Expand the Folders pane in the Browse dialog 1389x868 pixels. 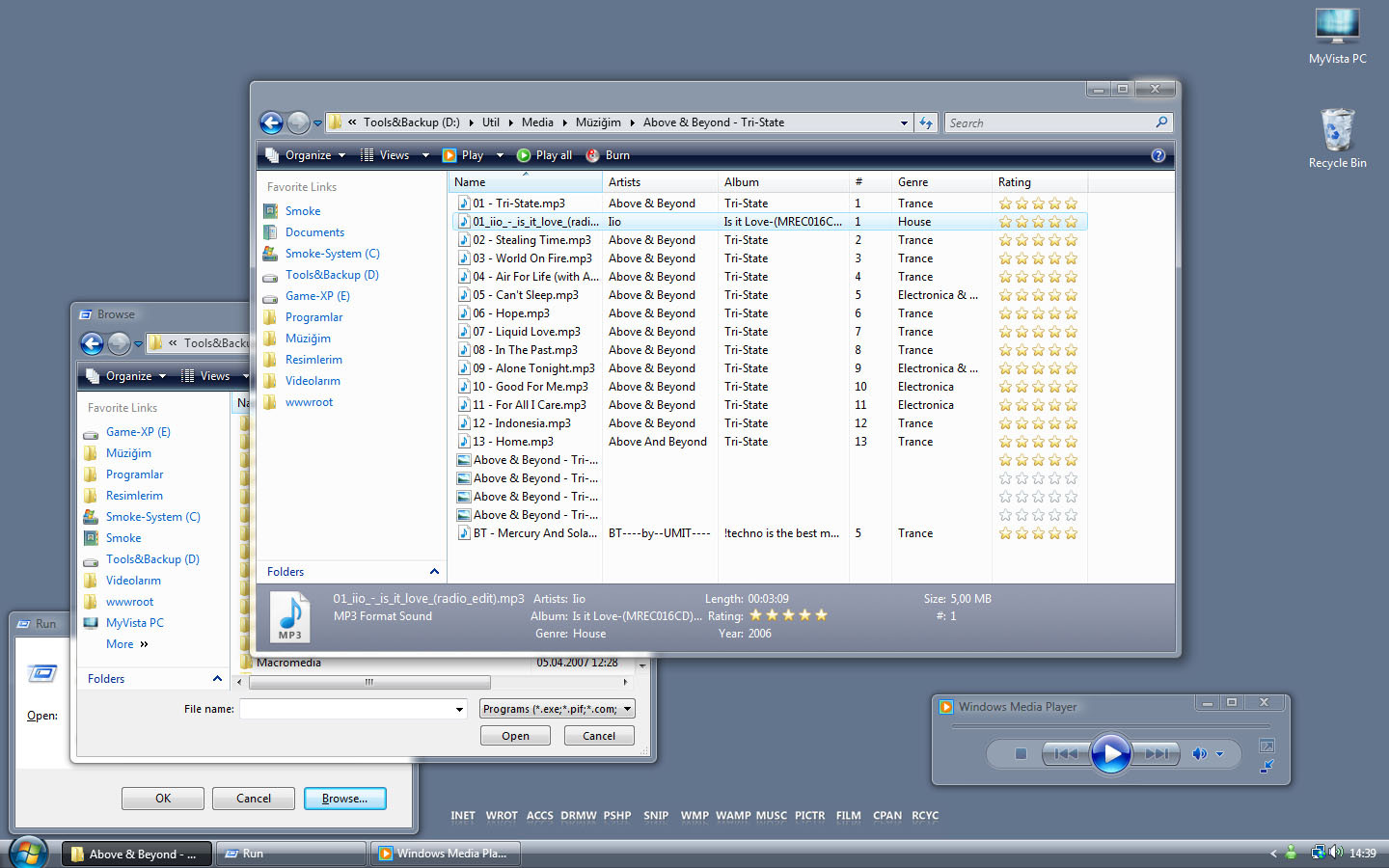pos(217,679)
